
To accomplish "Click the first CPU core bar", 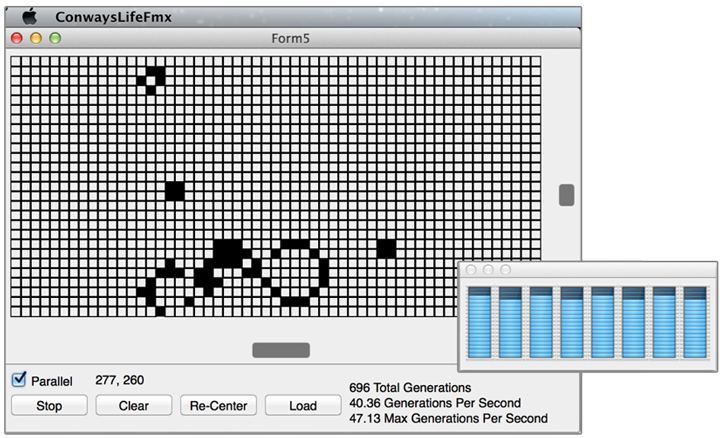I will coord(479,322).
